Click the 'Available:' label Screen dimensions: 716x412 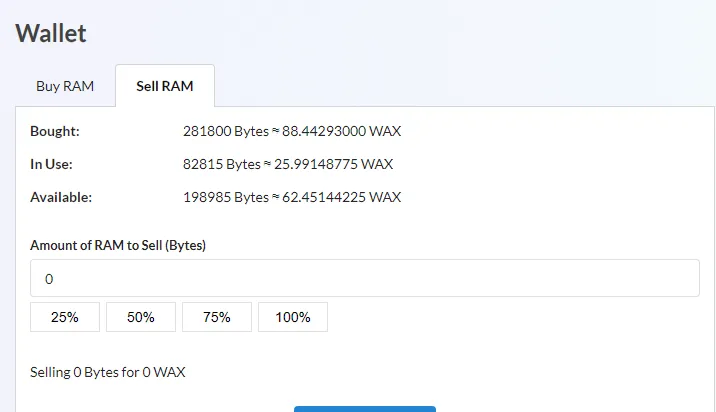click(x=61, y=197)
